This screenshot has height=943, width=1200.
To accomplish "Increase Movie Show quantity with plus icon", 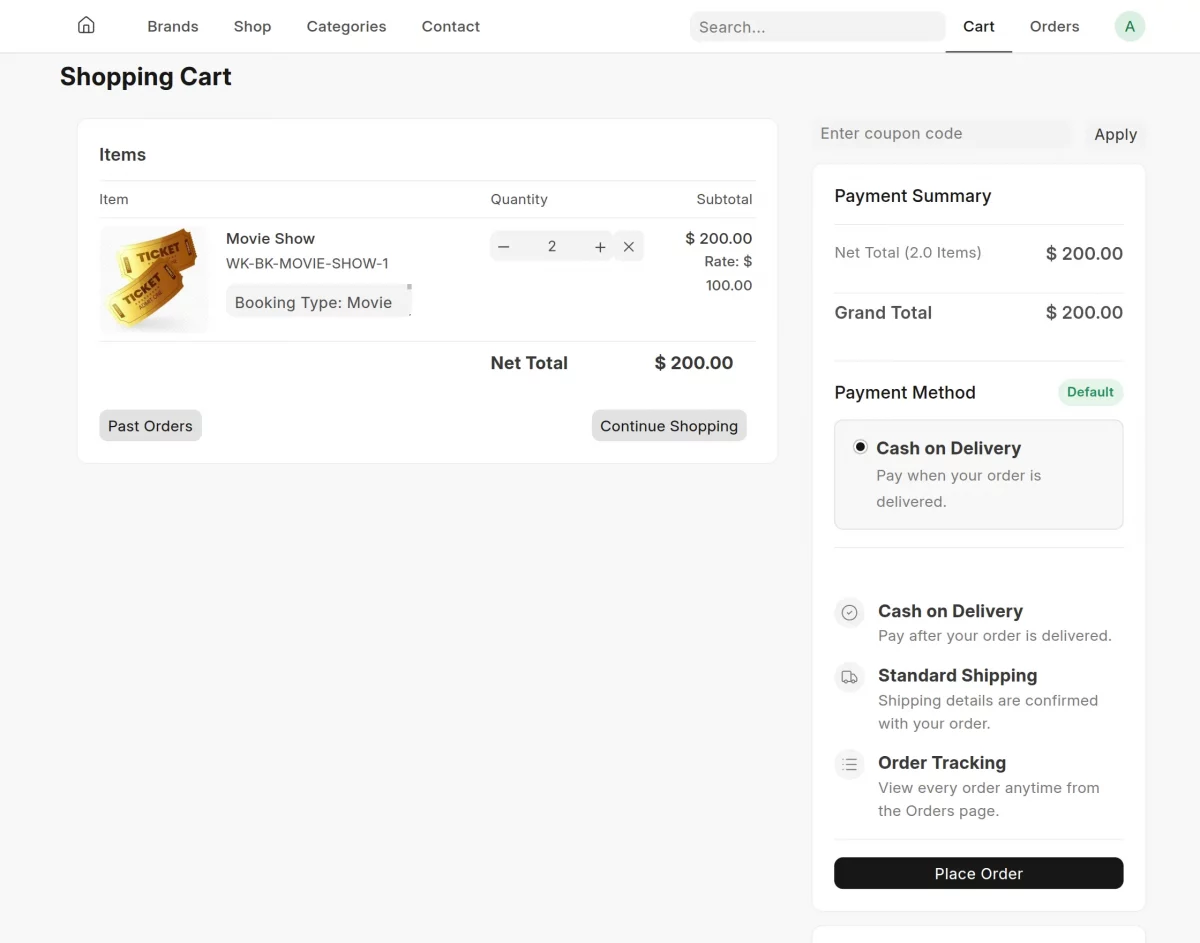I will [x=600, y=247].
